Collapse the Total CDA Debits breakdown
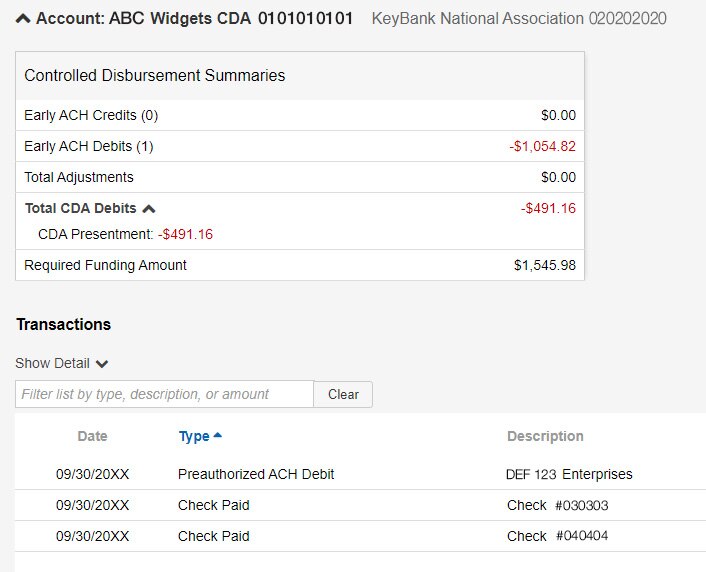The width and height of the screenshot is (706, 572). click(x=149, y=209)
